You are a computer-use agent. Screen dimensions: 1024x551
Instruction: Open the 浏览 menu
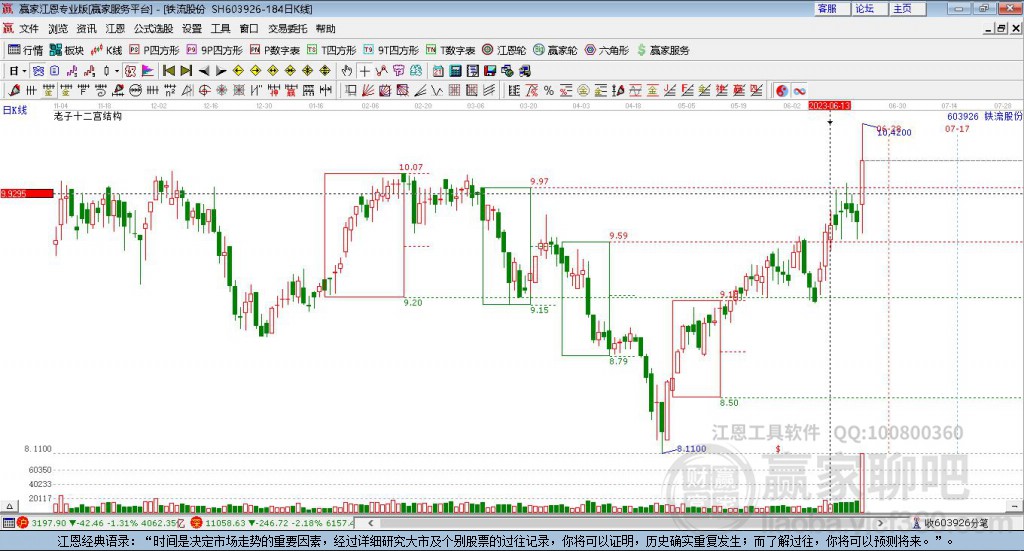coord(57,29)
